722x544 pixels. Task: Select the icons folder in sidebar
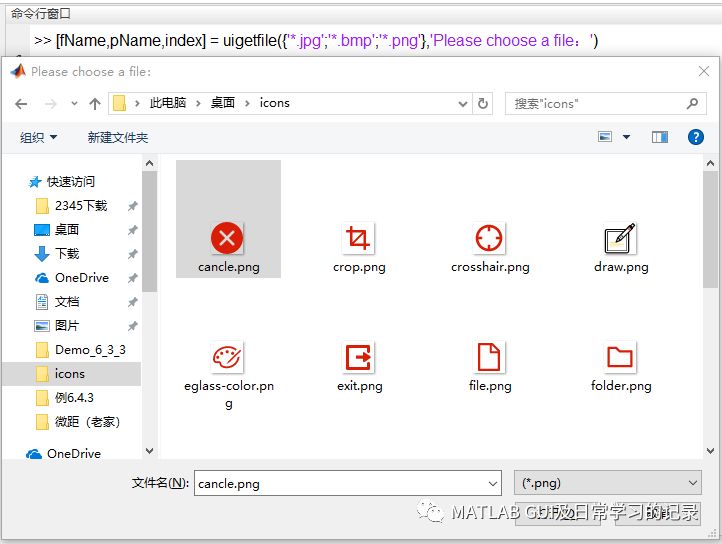click(x=71, y=374)
